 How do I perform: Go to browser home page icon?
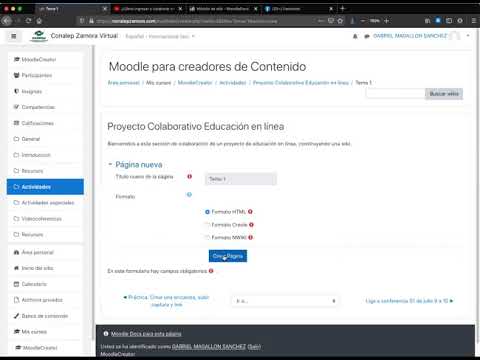39,21
